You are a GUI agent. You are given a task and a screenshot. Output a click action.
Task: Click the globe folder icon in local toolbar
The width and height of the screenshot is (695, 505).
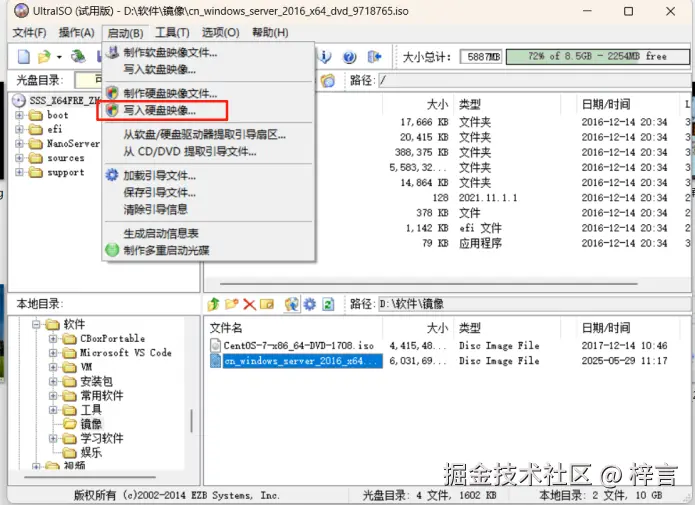pos(292,304)
